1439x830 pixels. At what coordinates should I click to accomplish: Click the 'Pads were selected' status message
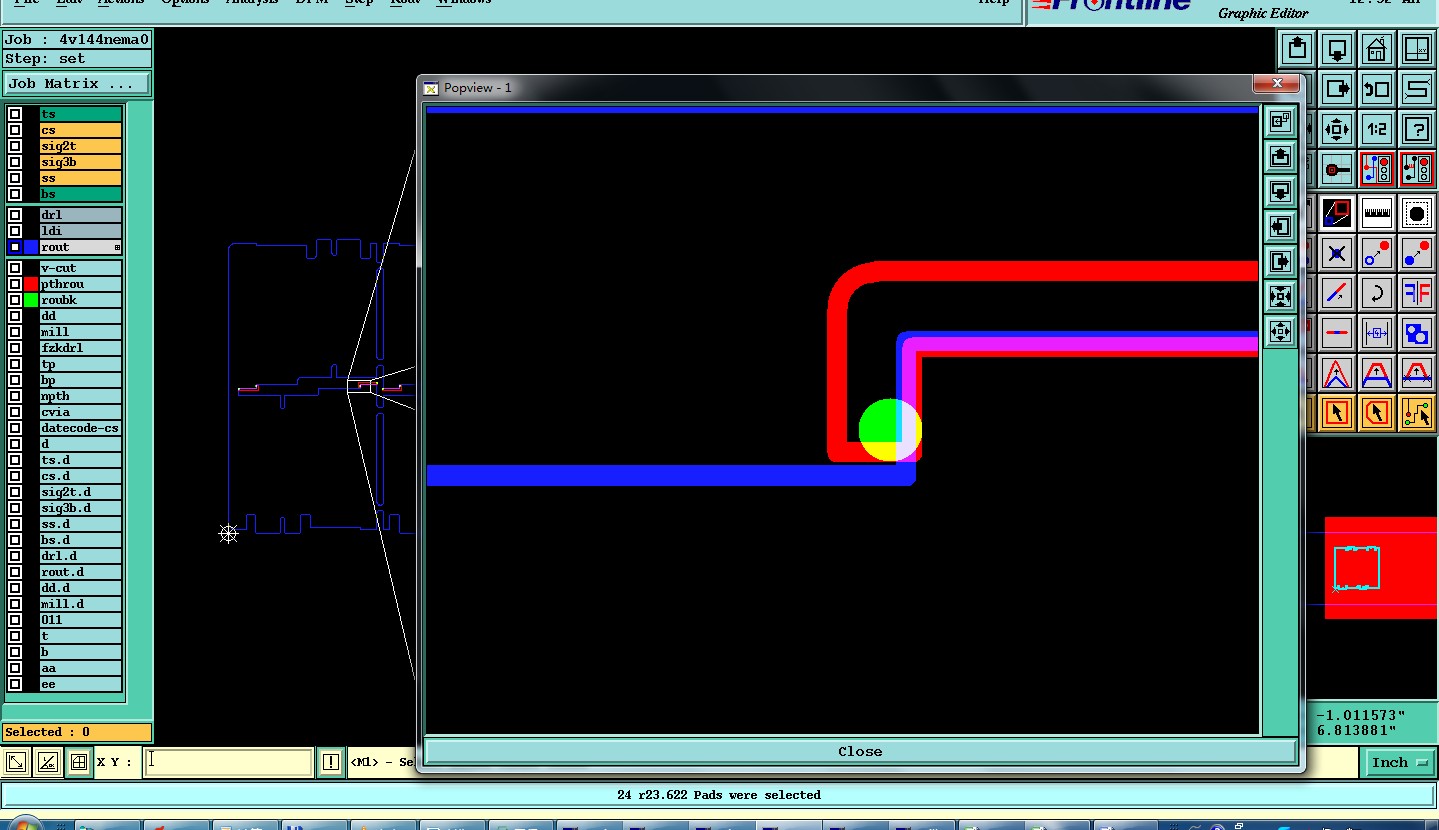coord(719,795)
